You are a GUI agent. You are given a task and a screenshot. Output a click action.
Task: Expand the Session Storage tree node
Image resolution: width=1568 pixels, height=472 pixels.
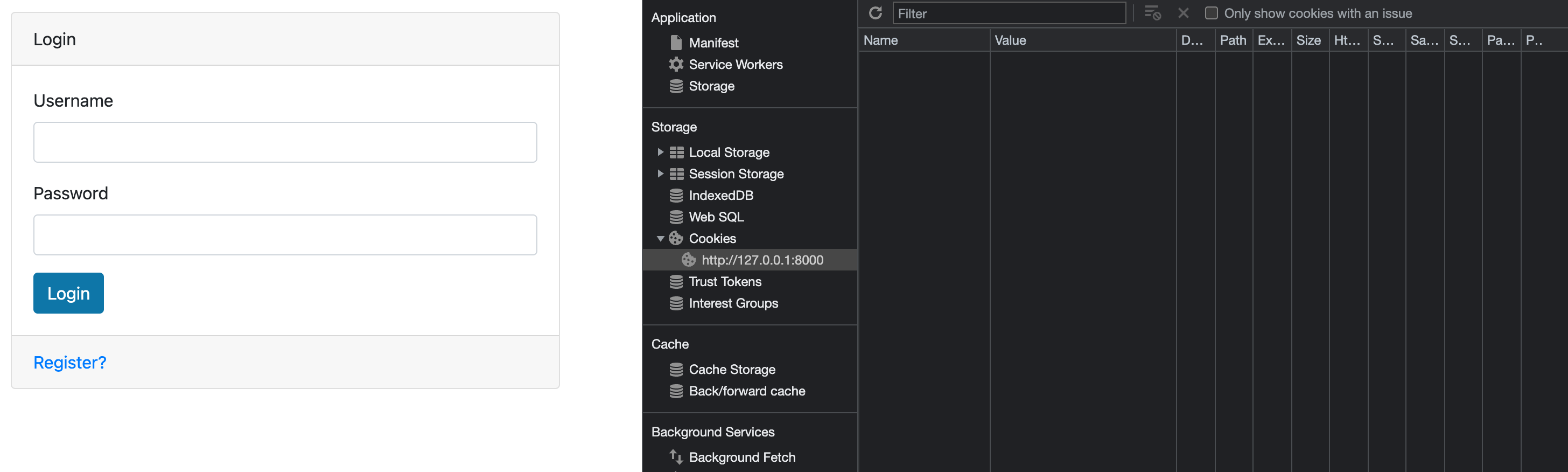tap(660, 173)
